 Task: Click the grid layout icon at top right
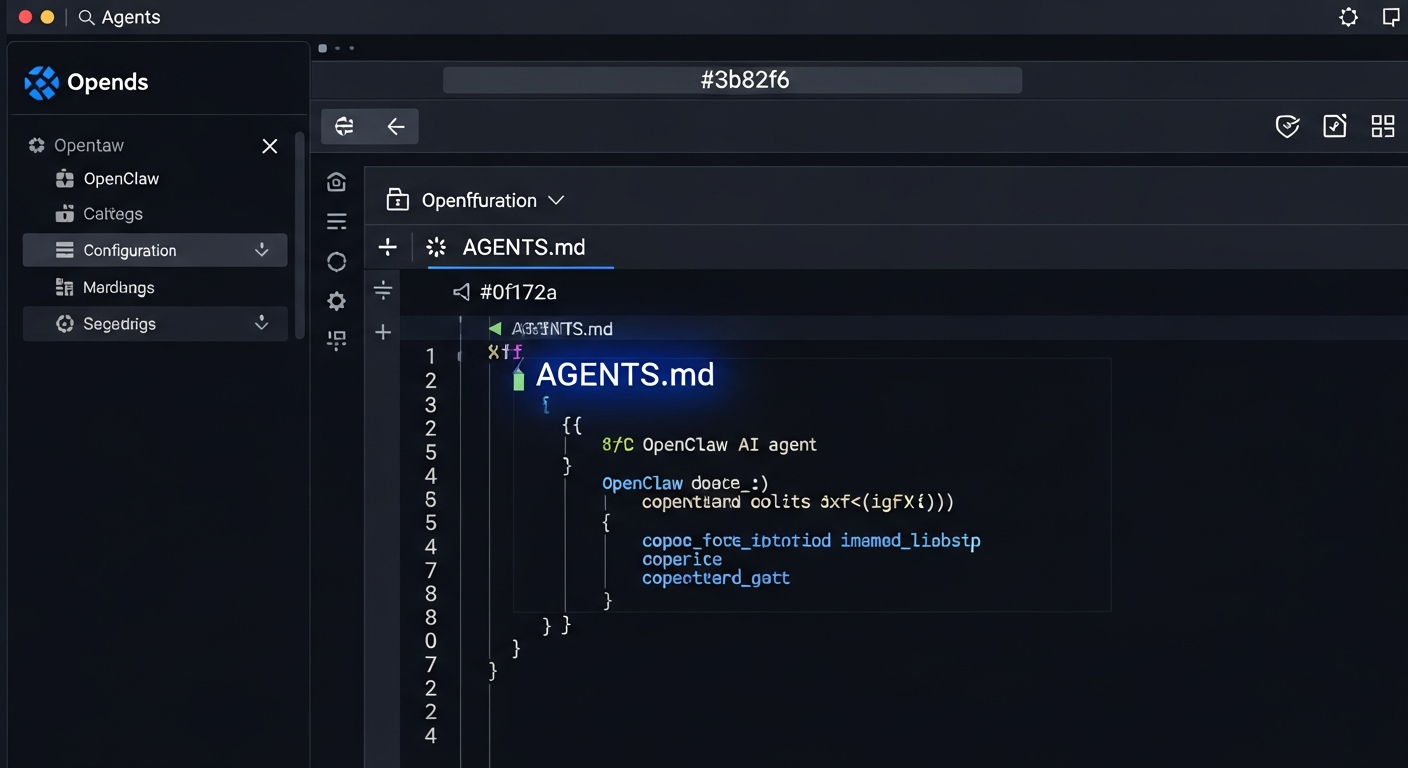click(x=1383, y=126)
